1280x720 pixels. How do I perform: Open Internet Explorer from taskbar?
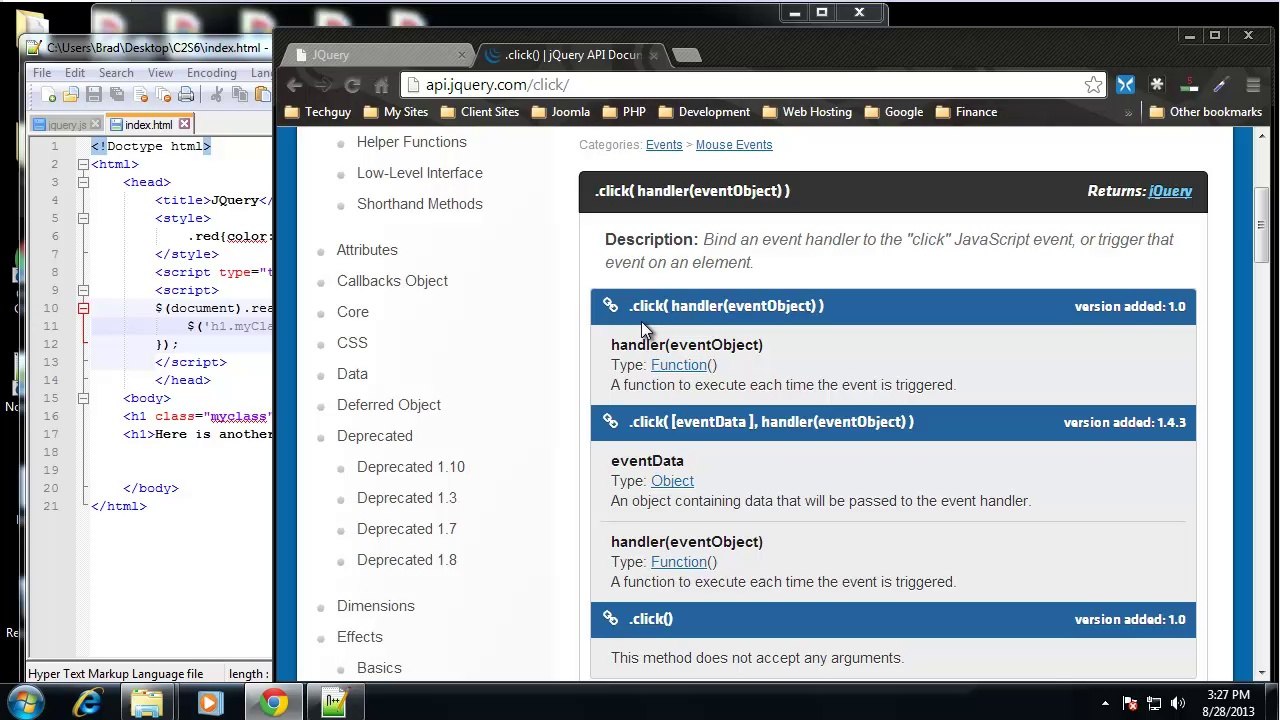click(x=88, y=703)
